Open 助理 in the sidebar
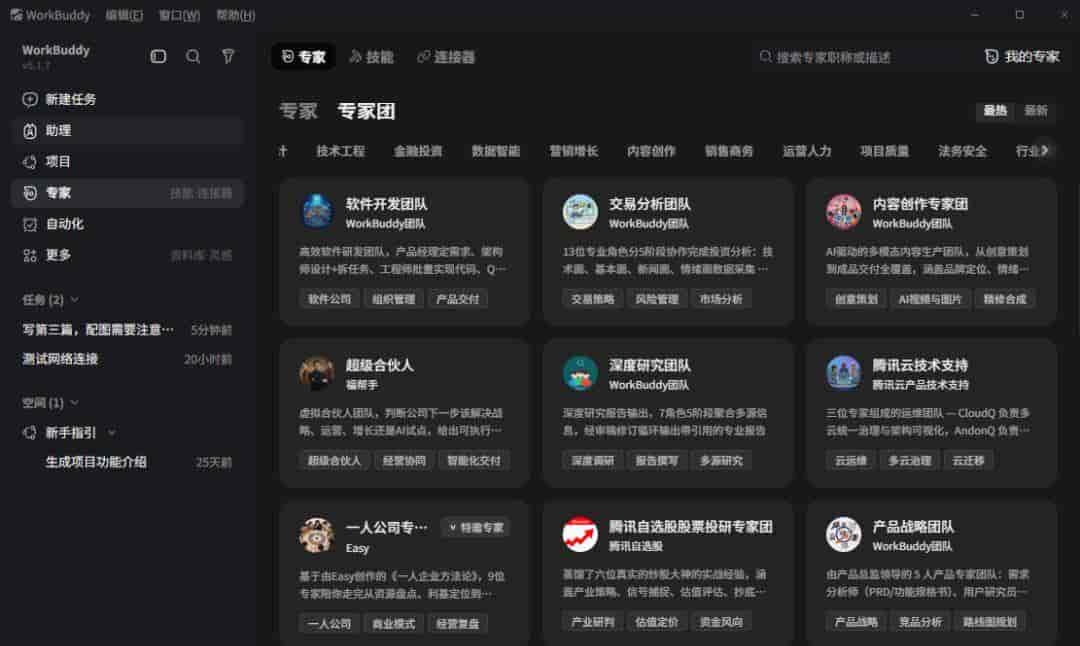Viewport: 1080px width, 646px height. [x=127, y=130]
